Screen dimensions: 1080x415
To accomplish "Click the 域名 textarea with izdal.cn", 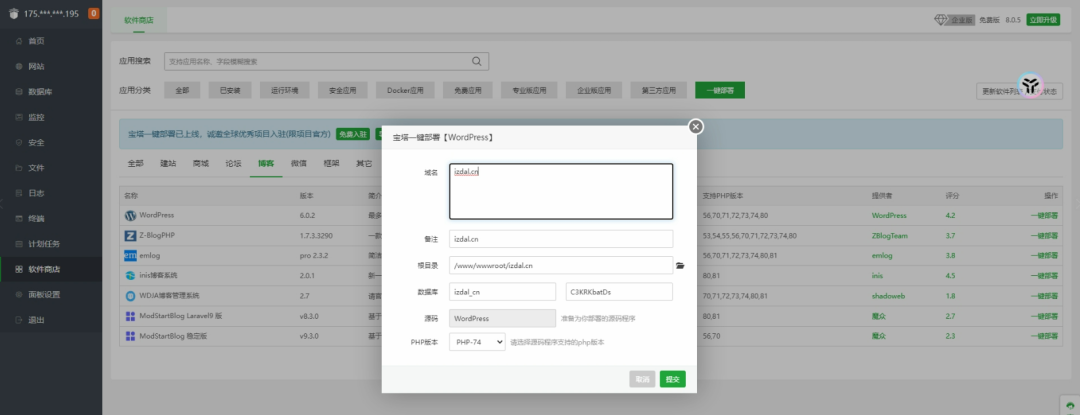I will pos(561,191).
